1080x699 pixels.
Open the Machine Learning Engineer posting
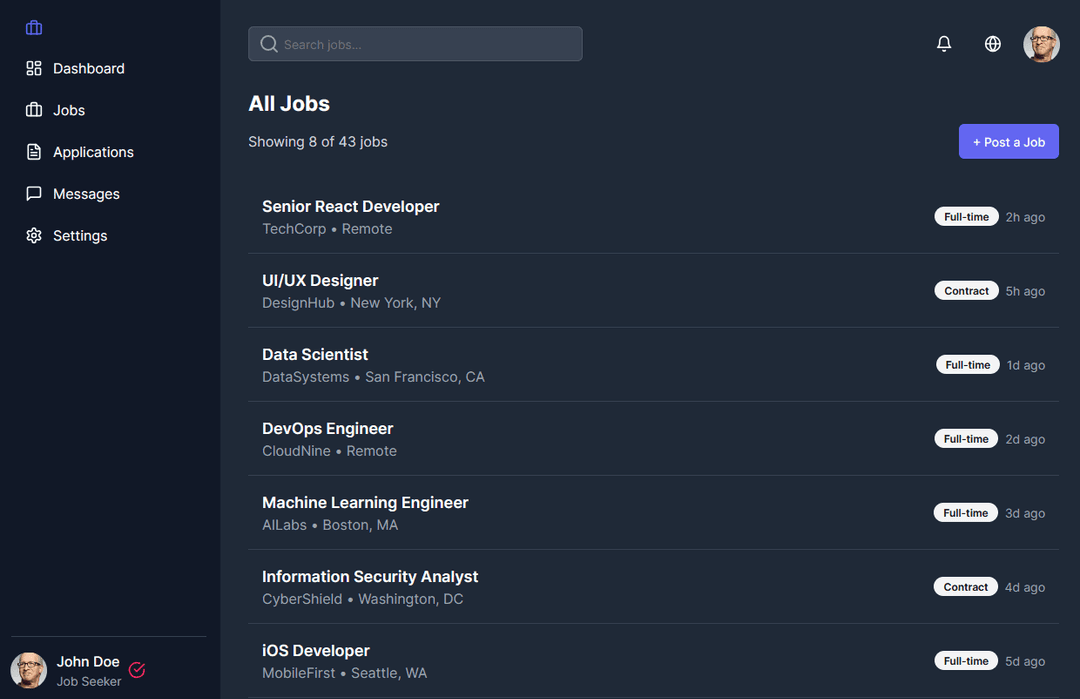click(365, 502)
